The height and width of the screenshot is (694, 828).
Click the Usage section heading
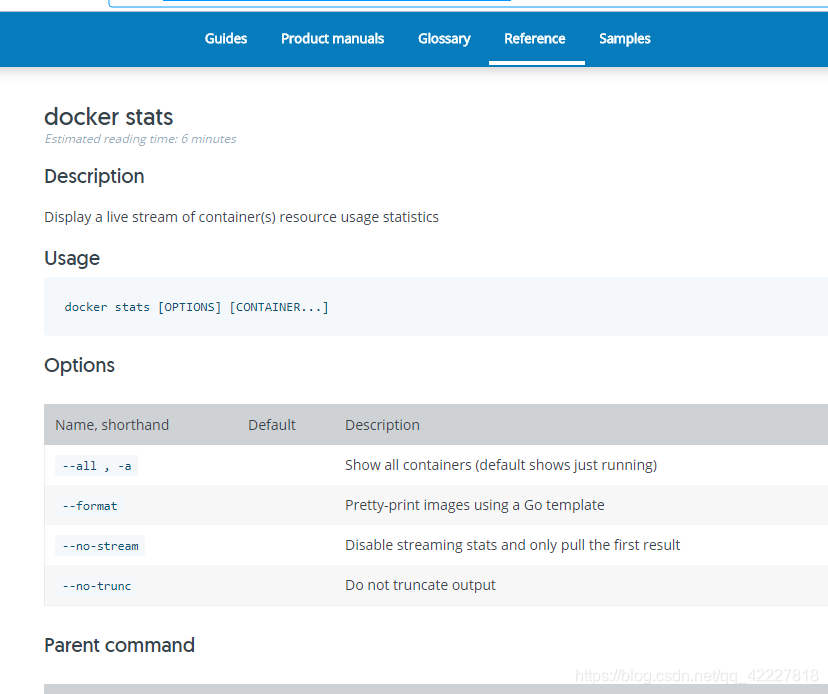[x=72, y=258]
